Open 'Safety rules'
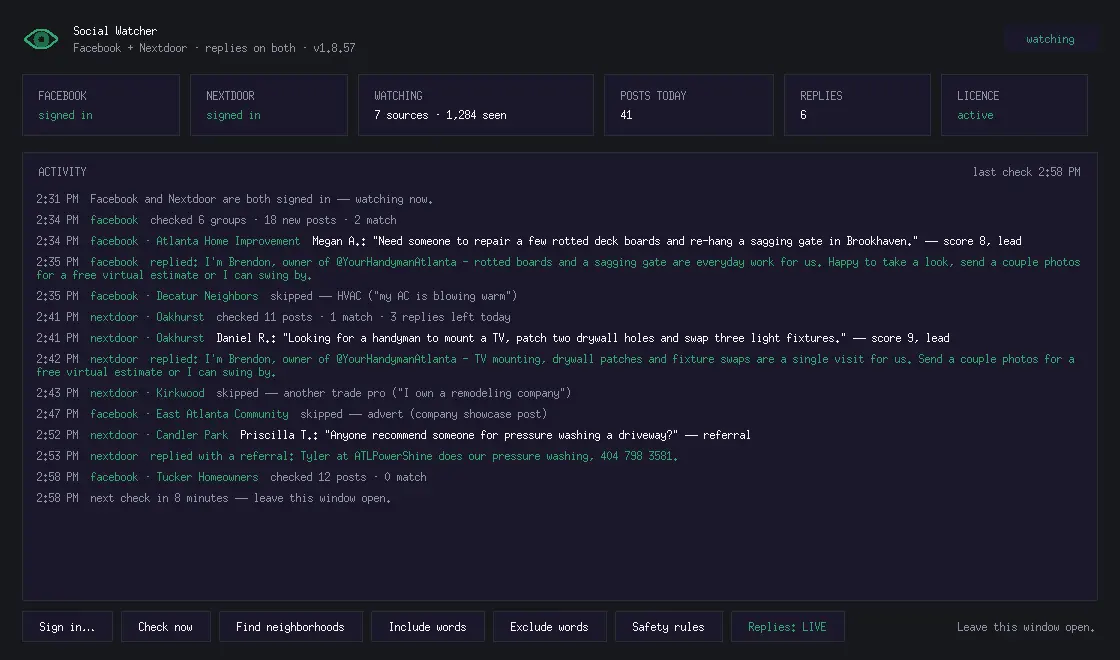The height and width of the screenshot is (660, 1120). tap(669, 626)
